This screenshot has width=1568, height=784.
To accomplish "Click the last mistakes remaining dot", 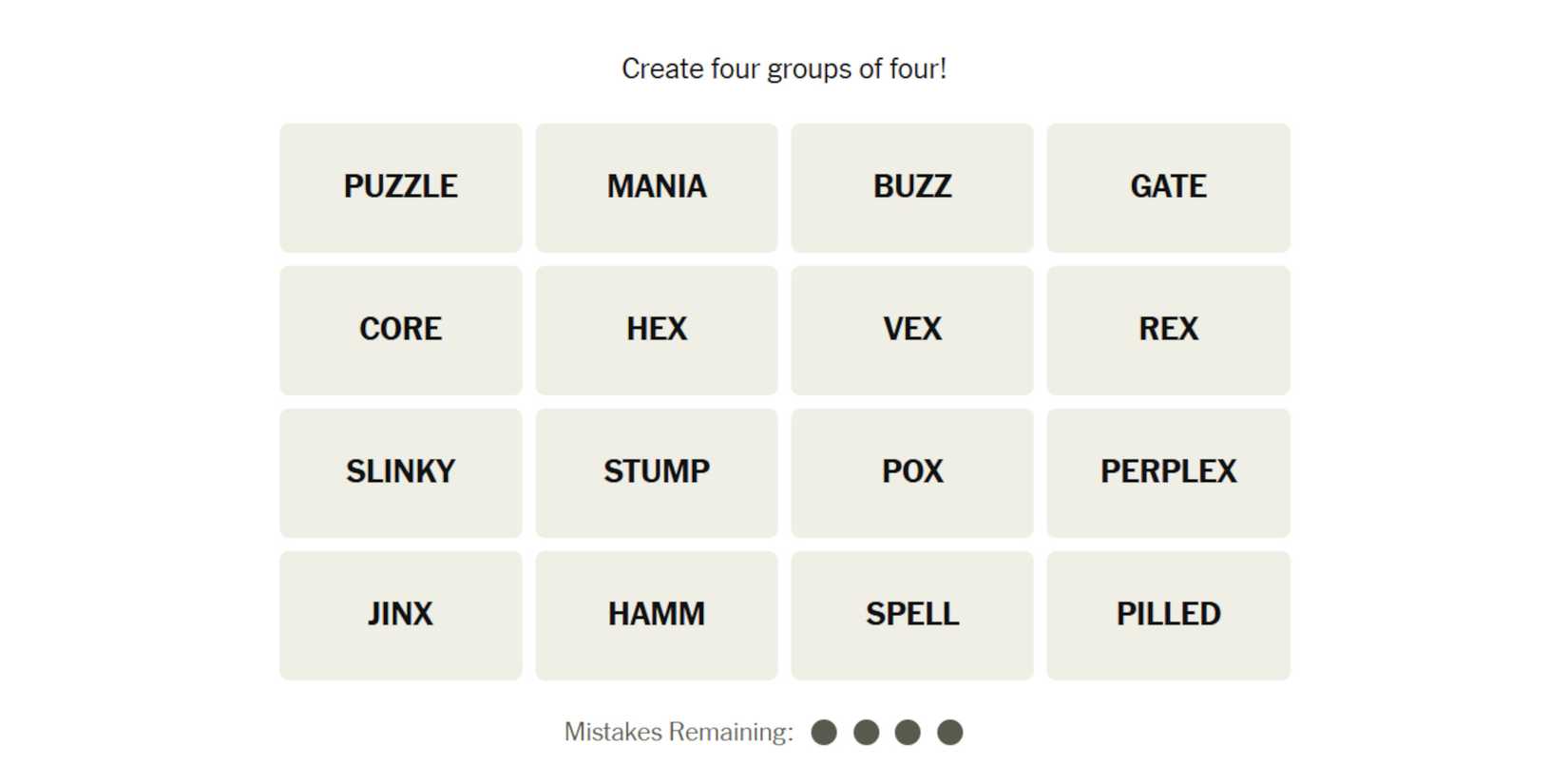I will (949, 733).
